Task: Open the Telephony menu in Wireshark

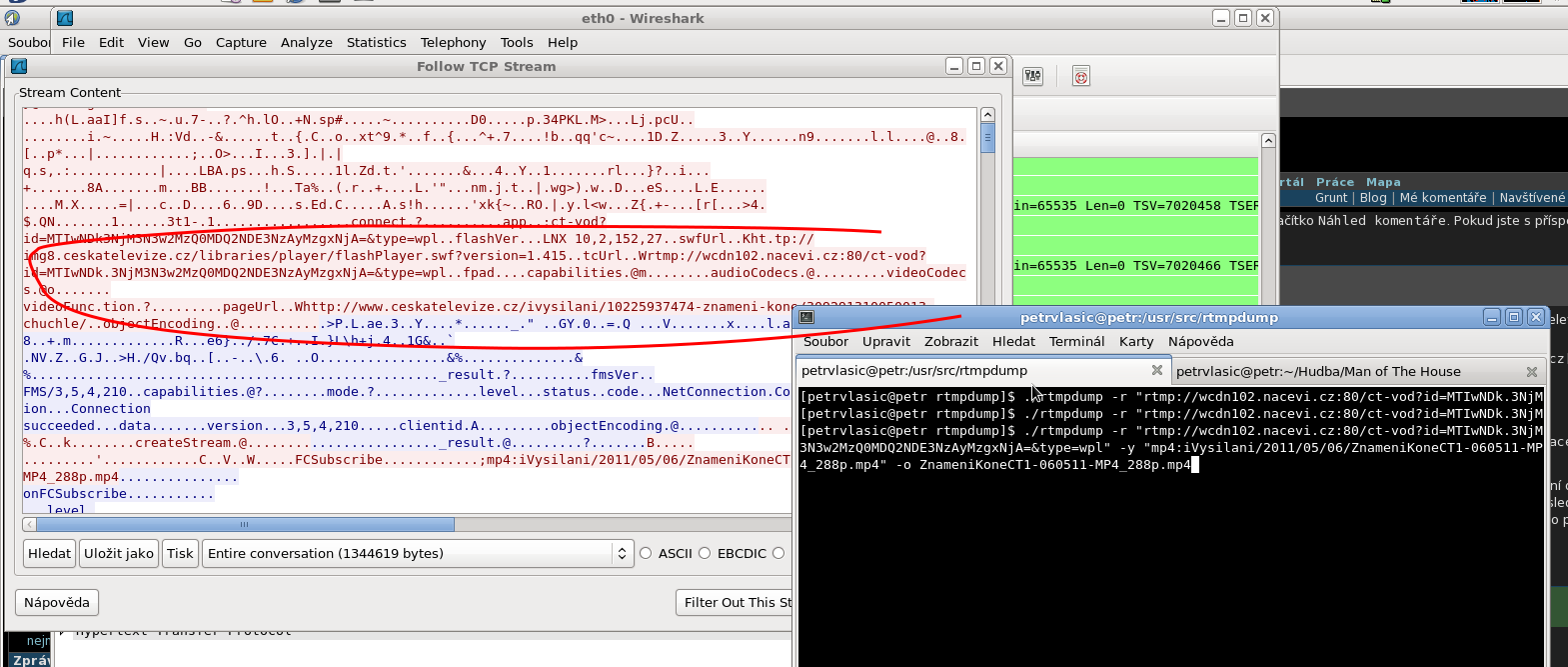Action: point(453,42)
